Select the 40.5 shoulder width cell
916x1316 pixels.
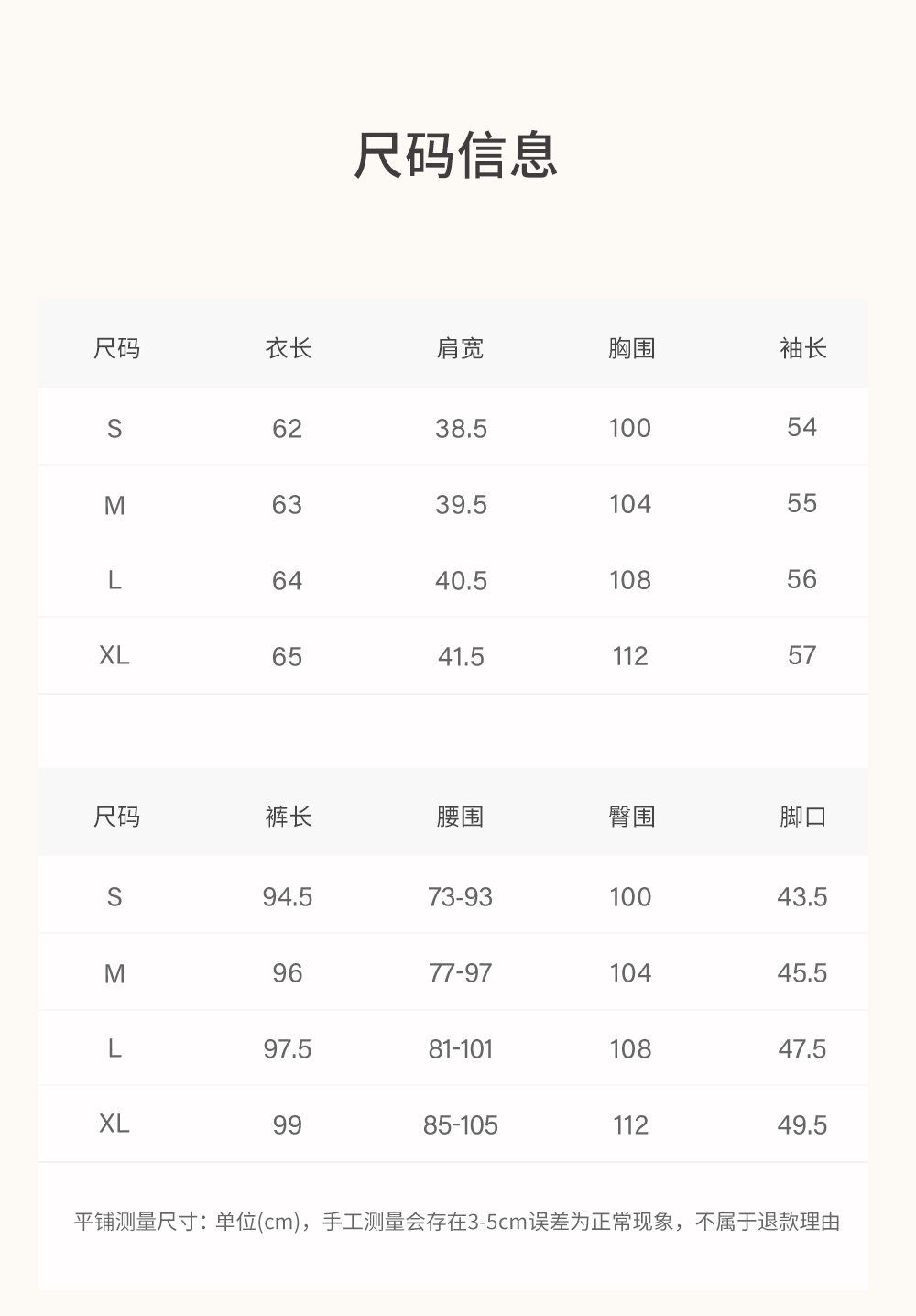point(461,580)
